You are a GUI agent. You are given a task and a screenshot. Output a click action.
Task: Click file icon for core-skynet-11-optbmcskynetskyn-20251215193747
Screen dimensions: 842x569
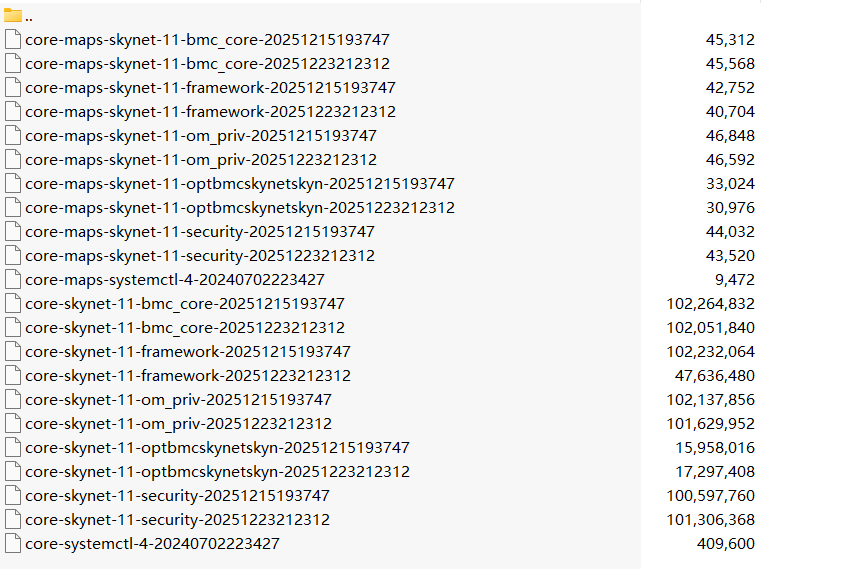pos(13,448)
